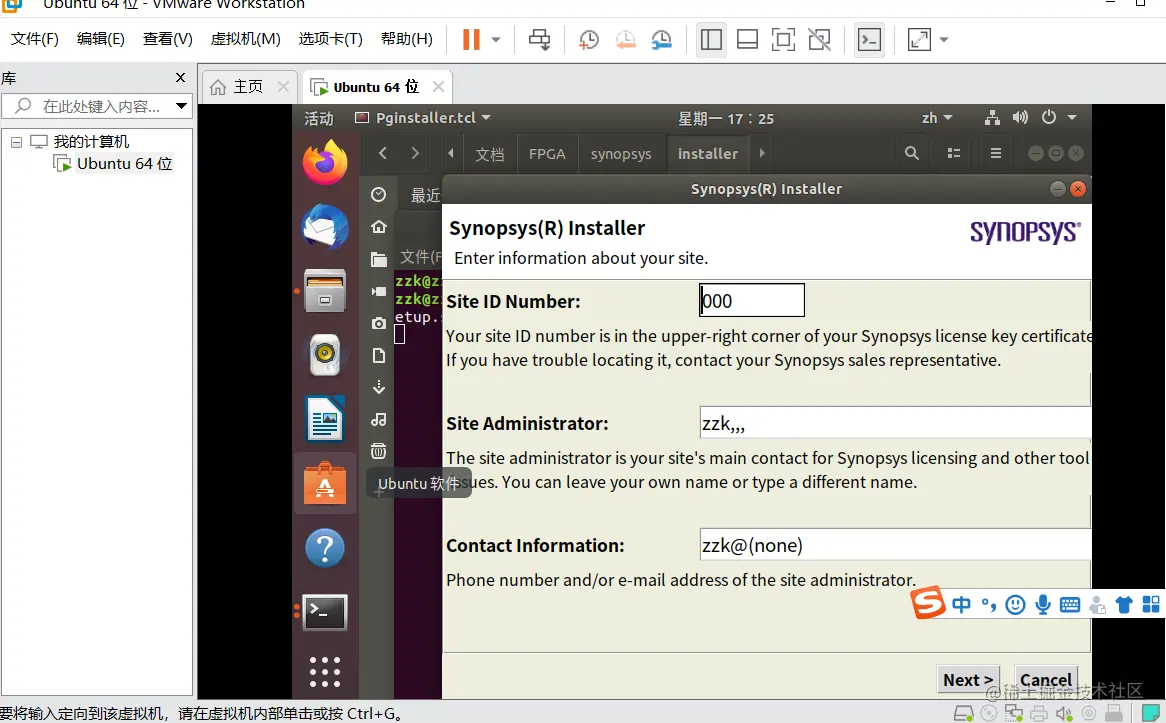Close the 主页 tab
The height and width of the screenshot is (723, 1166).
283,87
